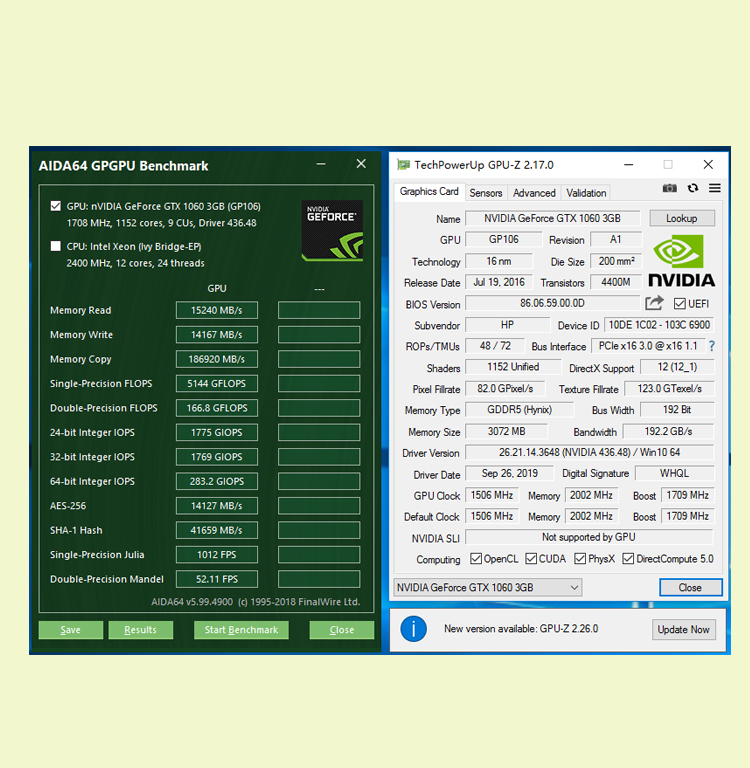The width and height of the screenshot is (750, 768).
Task: Toggle the GPU GeForce GTX 1060 checkbox
Action: point(56,206)
